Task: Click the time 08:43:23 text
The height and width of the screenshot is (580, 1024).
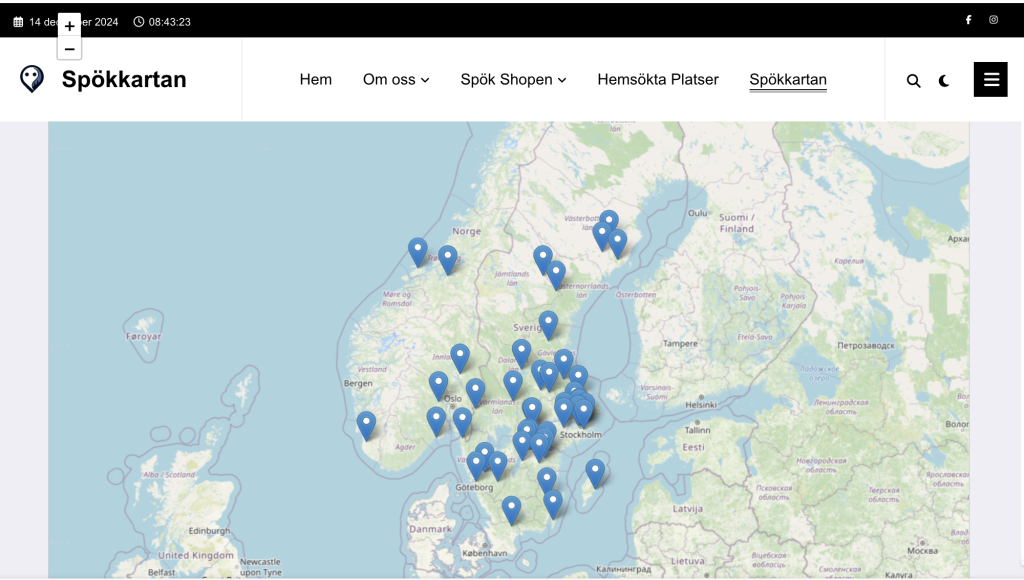Action: (170, 22)
